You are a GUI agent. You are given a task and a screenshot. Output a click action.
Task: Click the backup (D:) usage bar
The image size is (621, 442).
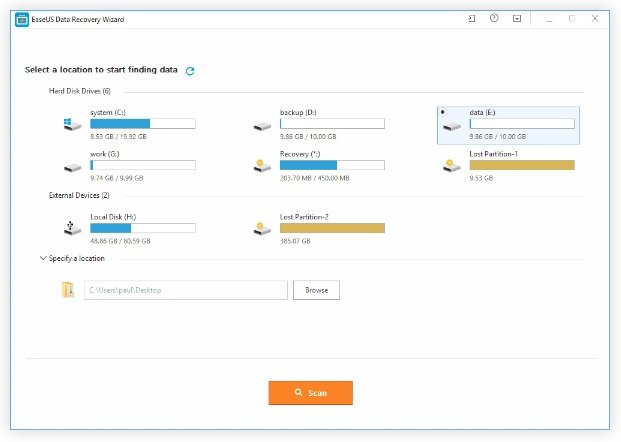click(332, 124)
